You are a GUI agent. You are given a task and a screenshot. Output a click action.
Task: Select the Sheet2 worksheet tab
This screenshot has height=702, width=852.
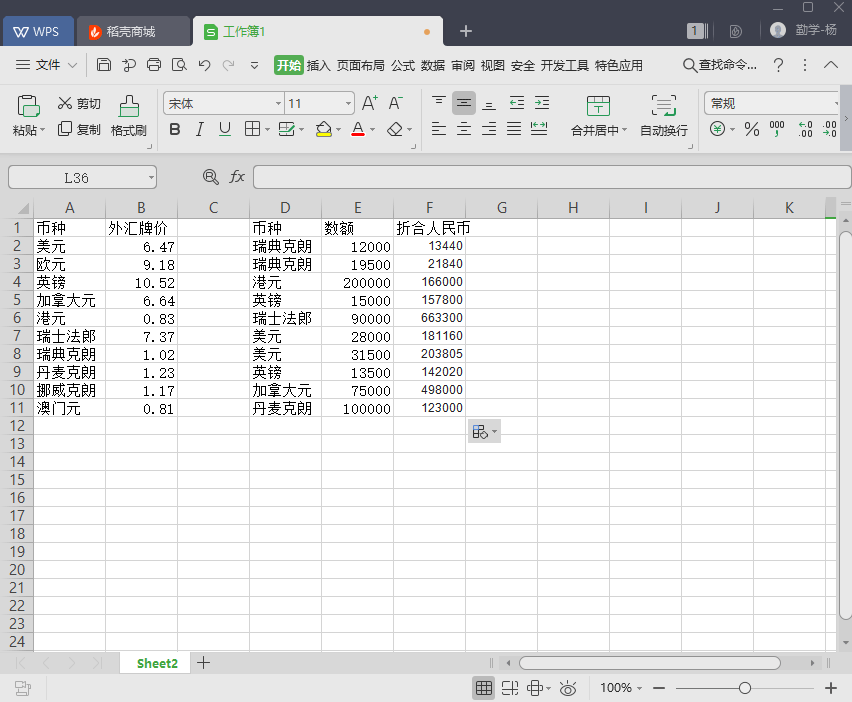pyautogui.click(x=157, y=663)
